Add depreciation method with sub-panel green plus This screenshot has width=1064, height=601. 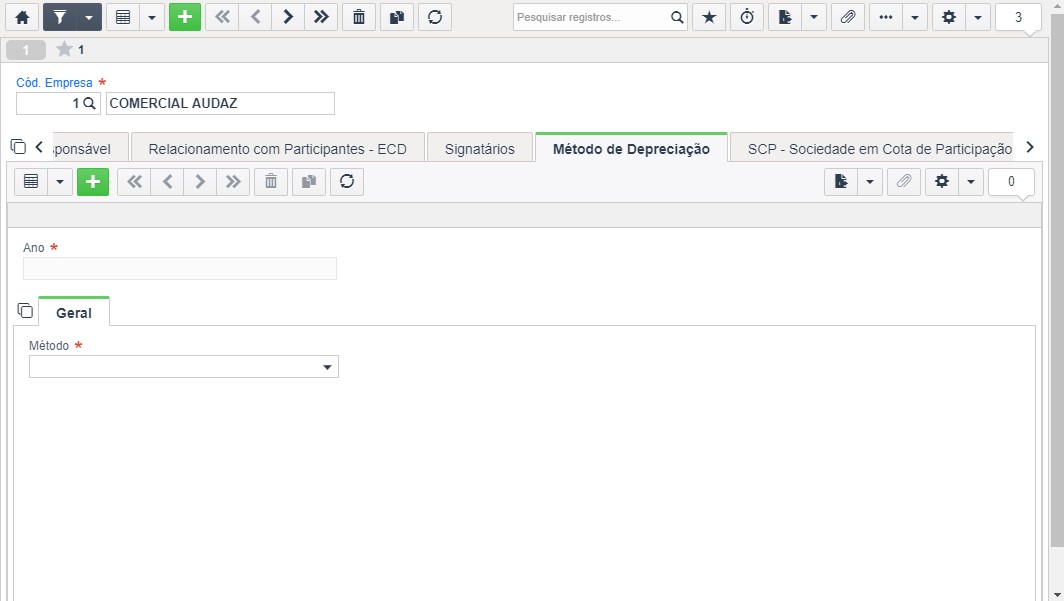click(93, 181)
